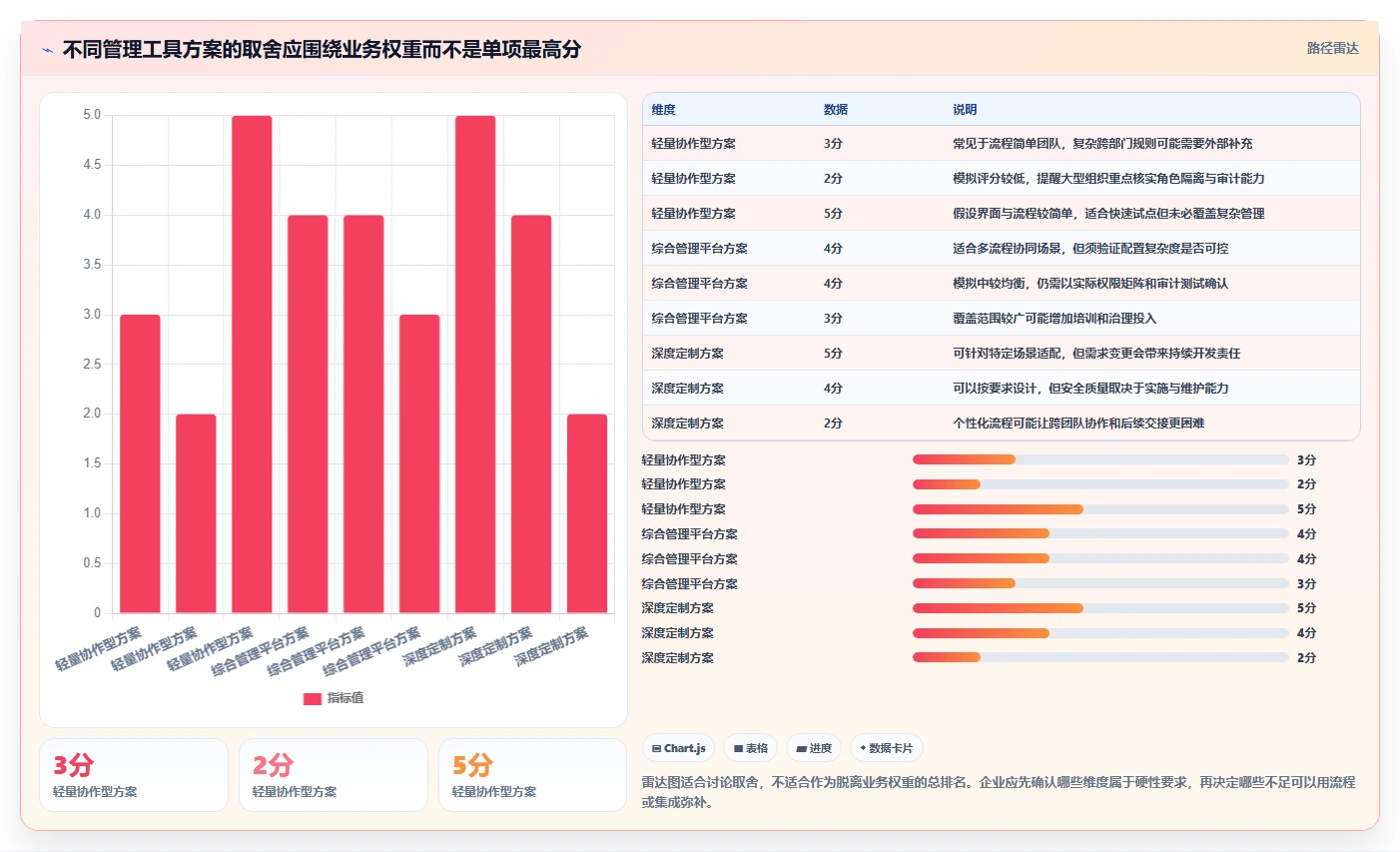
Task: Select the cell 适合多流程协同场景
Action: (x=1090, y=249)
